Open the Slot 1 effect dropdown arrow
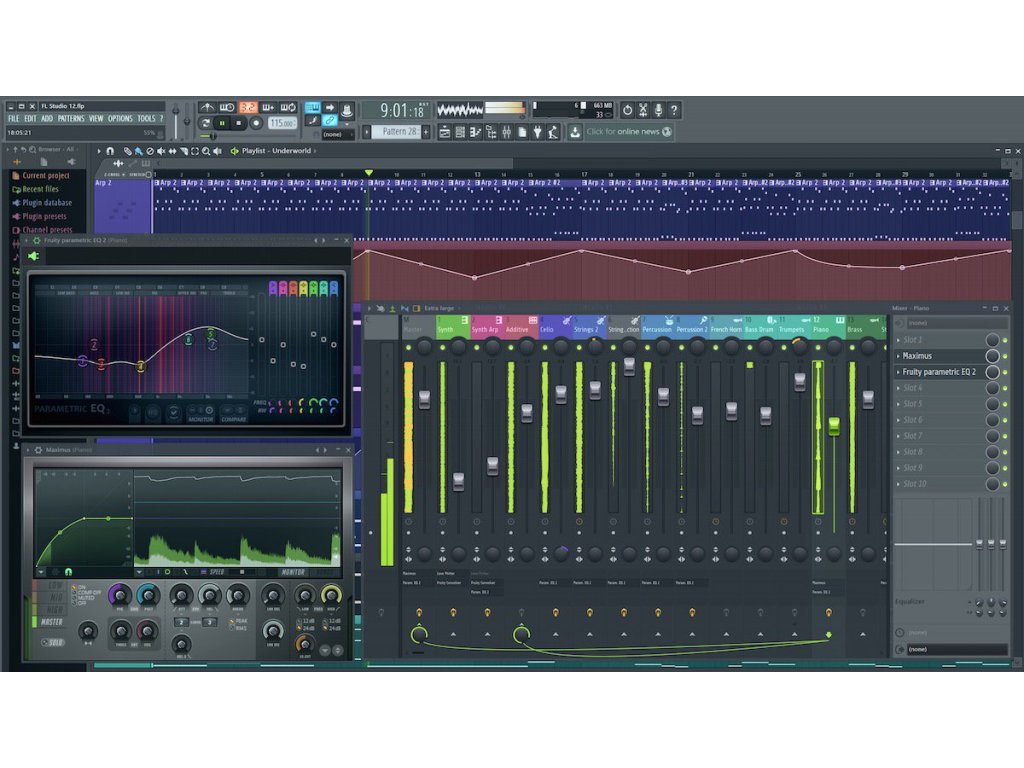Screen dimensions: 1024x768 tap(898, 340)
